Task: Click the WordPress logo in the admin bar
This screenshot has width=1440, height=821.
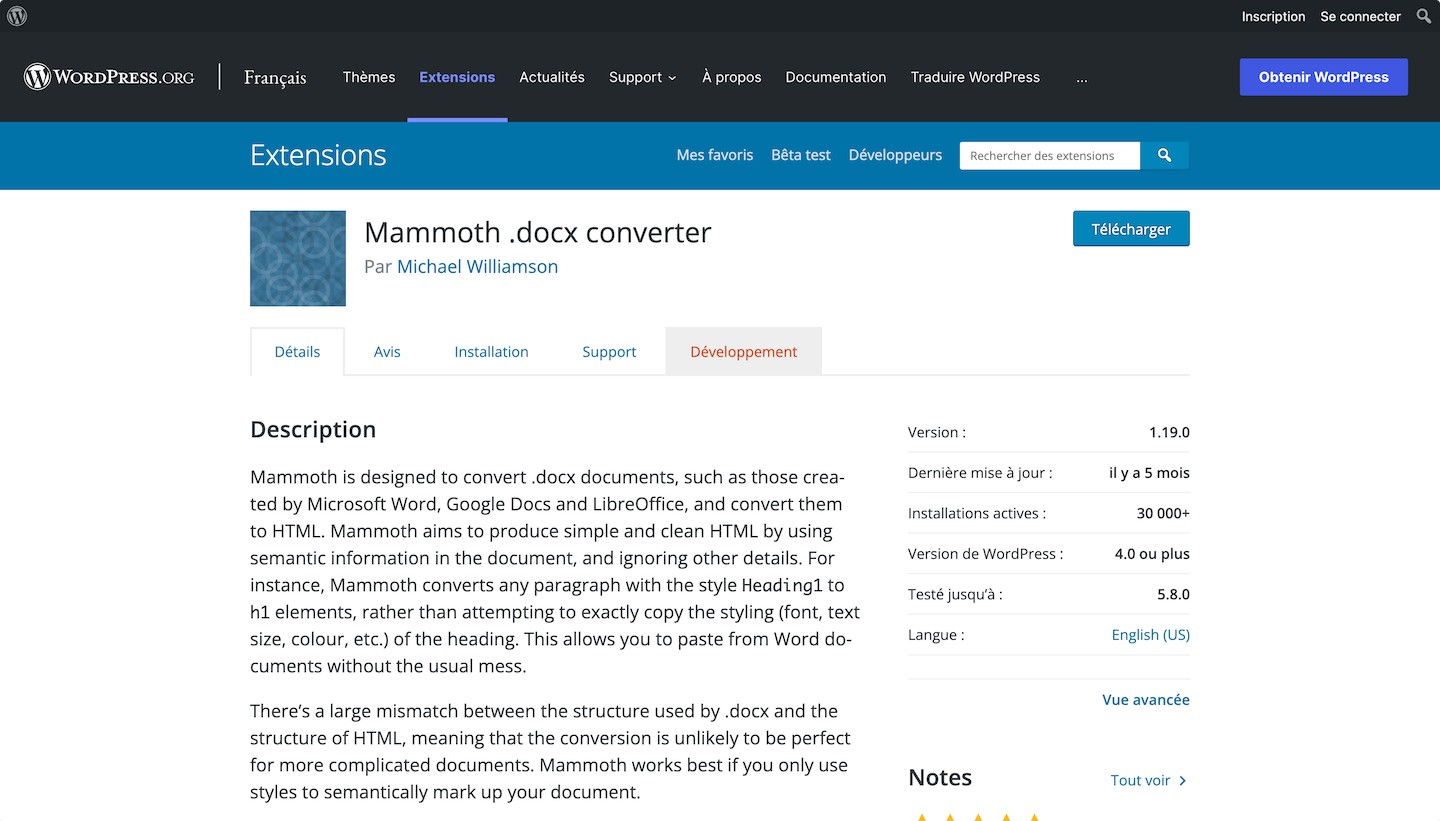Action: pyautogui.click(x=17, y=16)
